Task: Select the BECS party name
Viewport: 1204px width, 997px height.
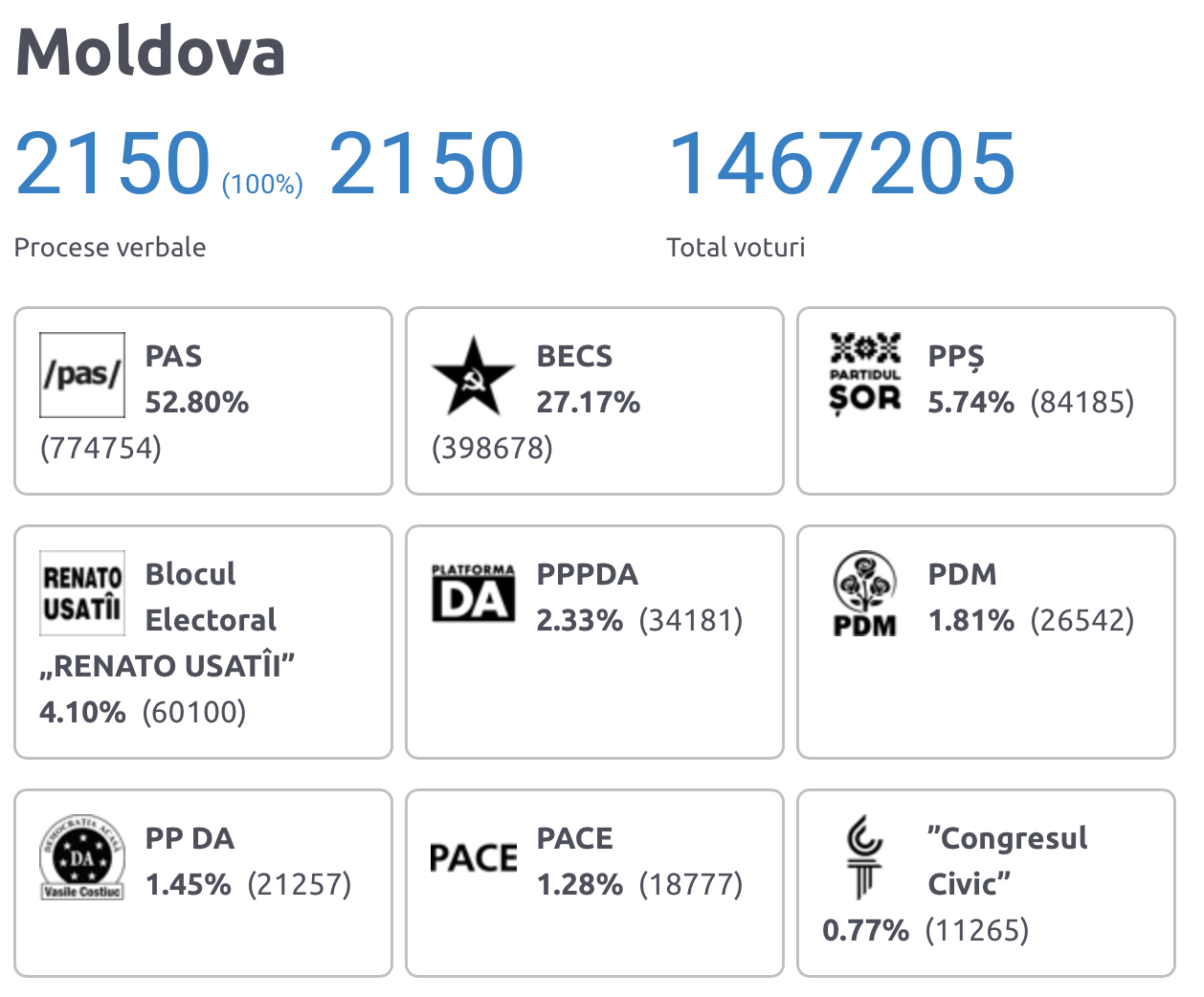Action: pos(574,356)
